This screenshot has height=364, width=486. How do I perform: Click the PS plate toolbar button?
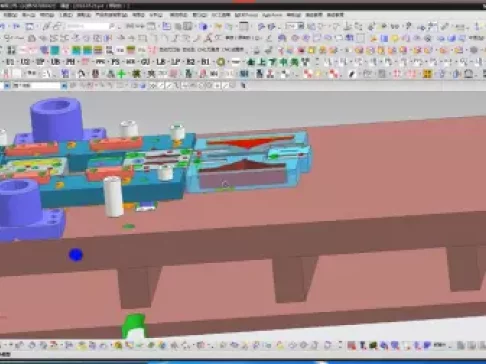[115, 62]
